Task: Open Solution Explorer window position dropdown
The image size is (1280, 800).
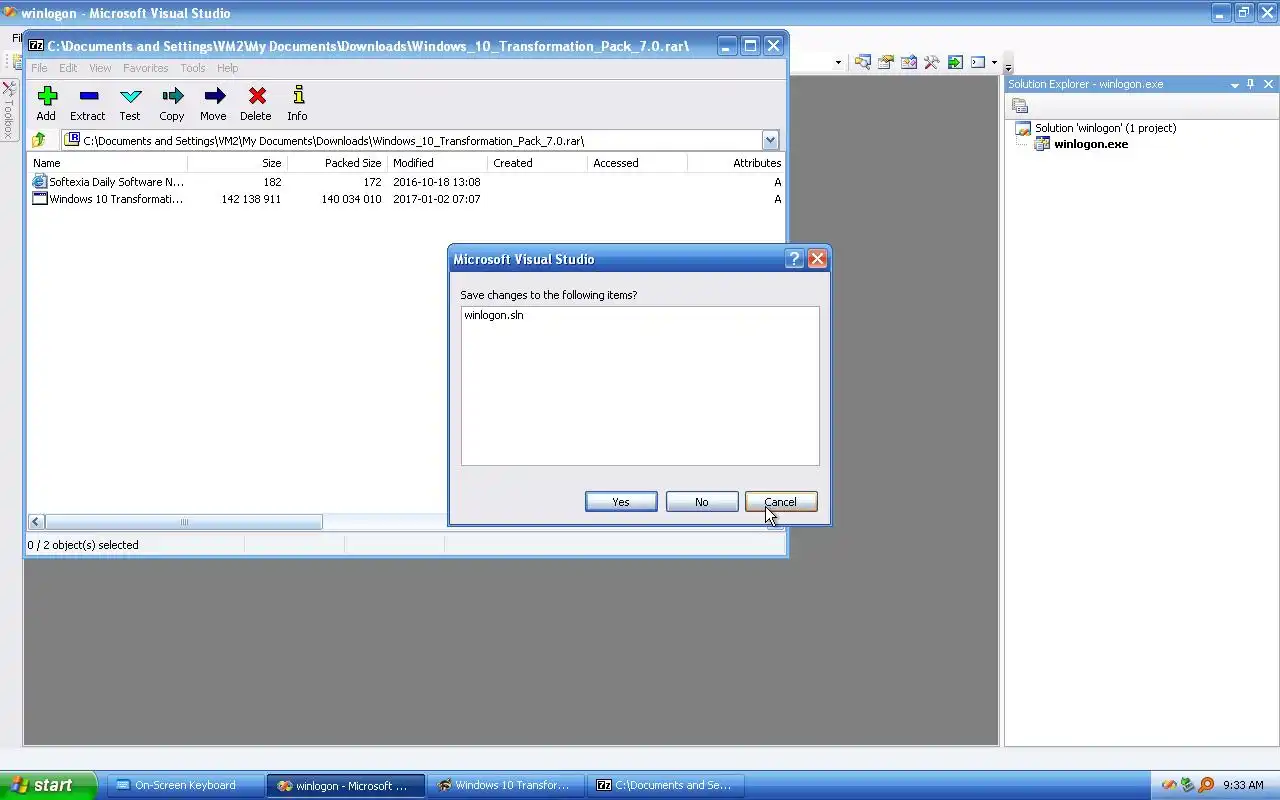Action: tap(1234, 85)
